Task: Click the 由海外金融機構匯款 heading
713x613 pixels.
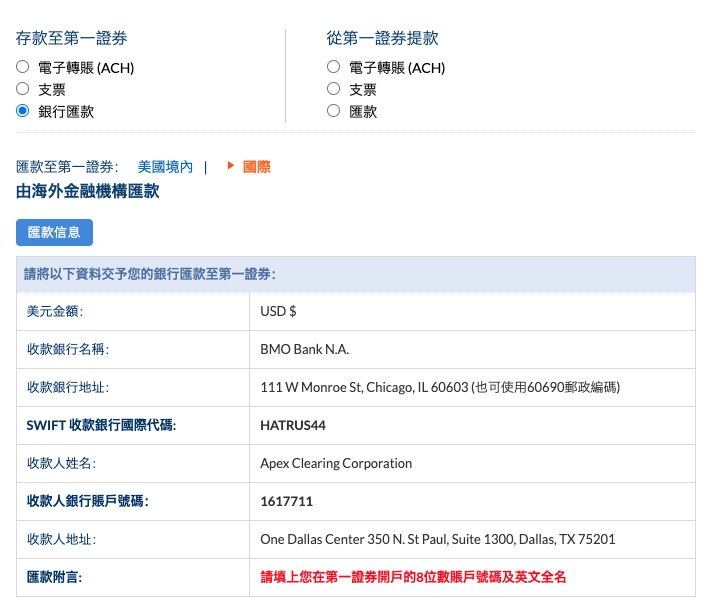Action: coord(87,191)
